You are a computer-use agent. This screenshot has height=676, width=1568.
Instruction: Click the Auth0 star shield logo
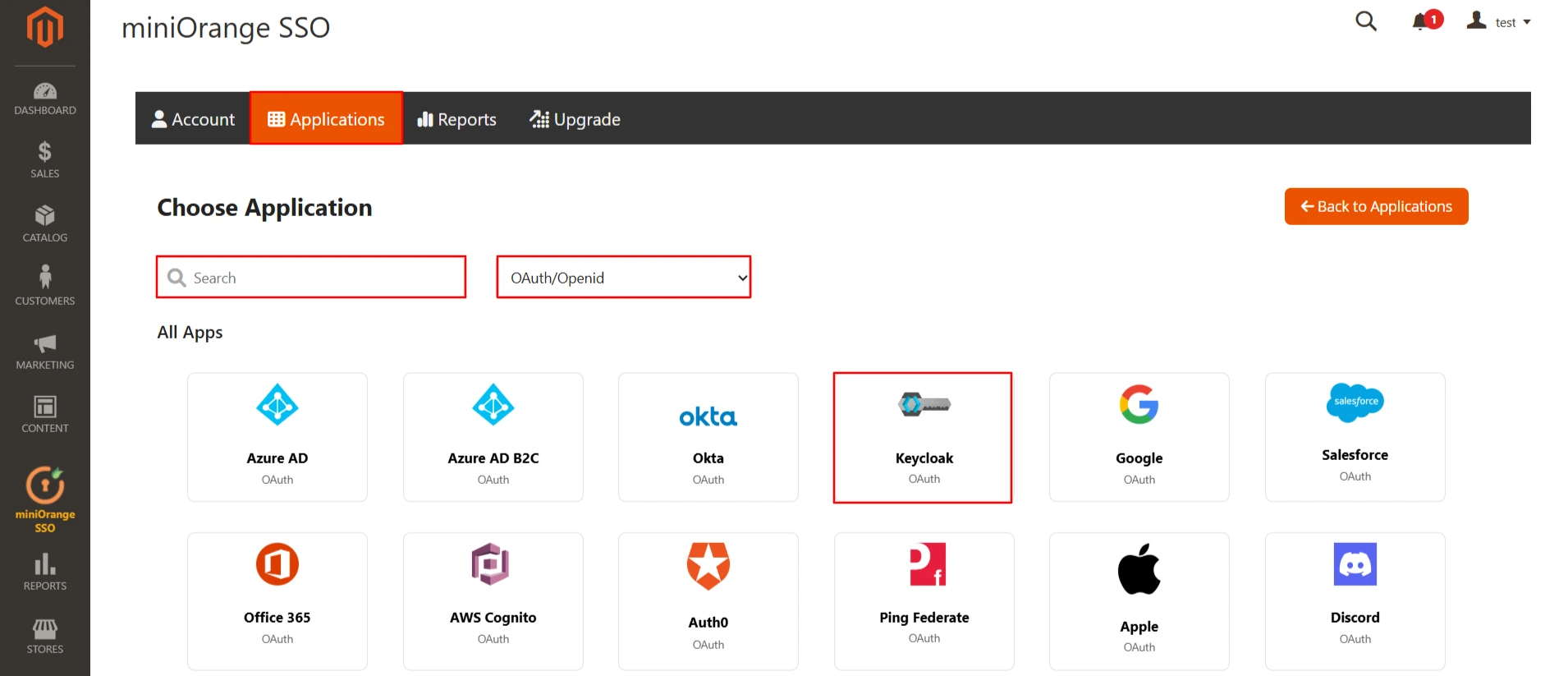coord(708,566)
